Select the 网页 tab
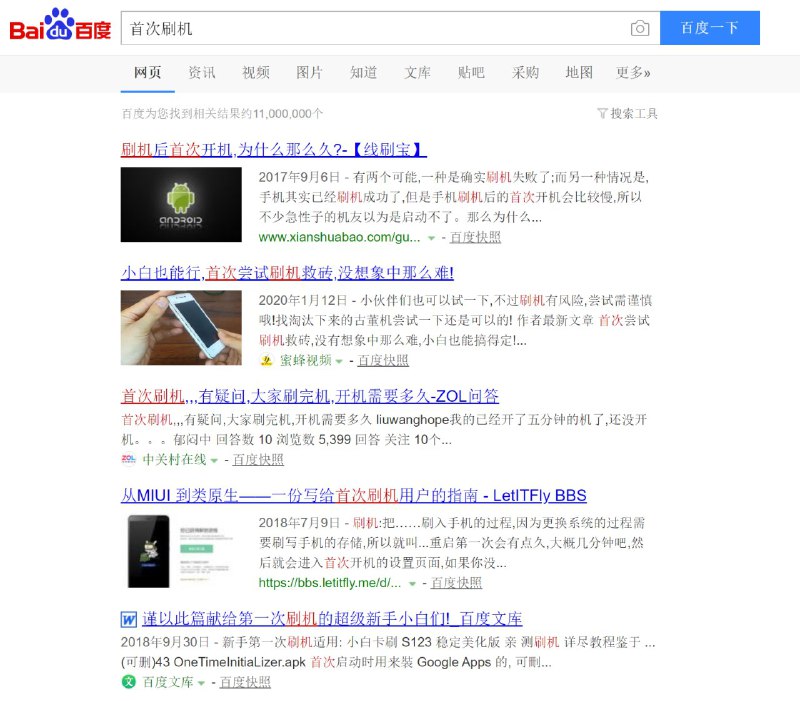The width and height of the screenshot is (800, 701). click(x=147, y=72)
